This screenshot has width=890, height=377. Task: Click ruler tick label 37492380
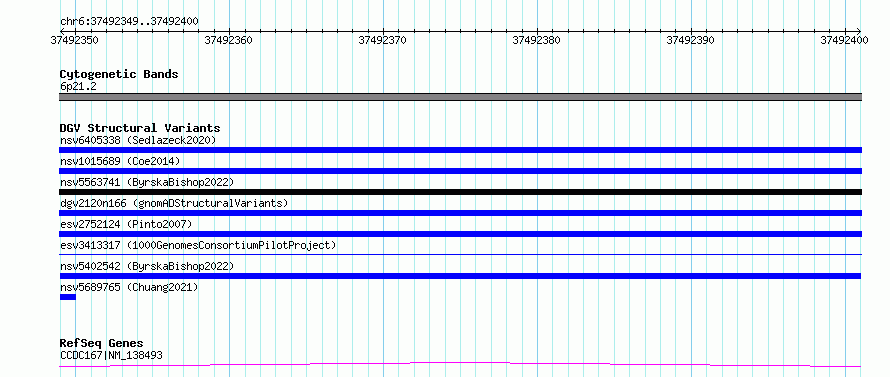point(536,40)
